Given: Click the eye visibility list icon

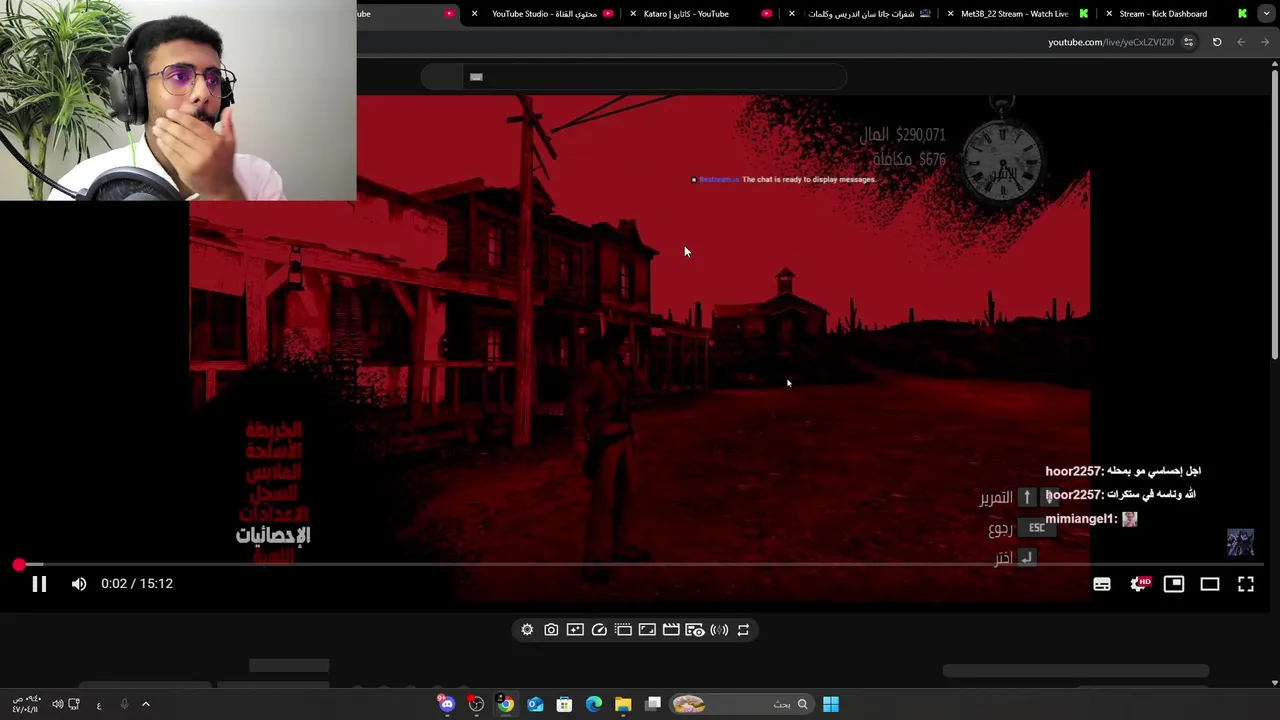Looking at the screenshot, I should pyautogui.click(x=695, y=630).
